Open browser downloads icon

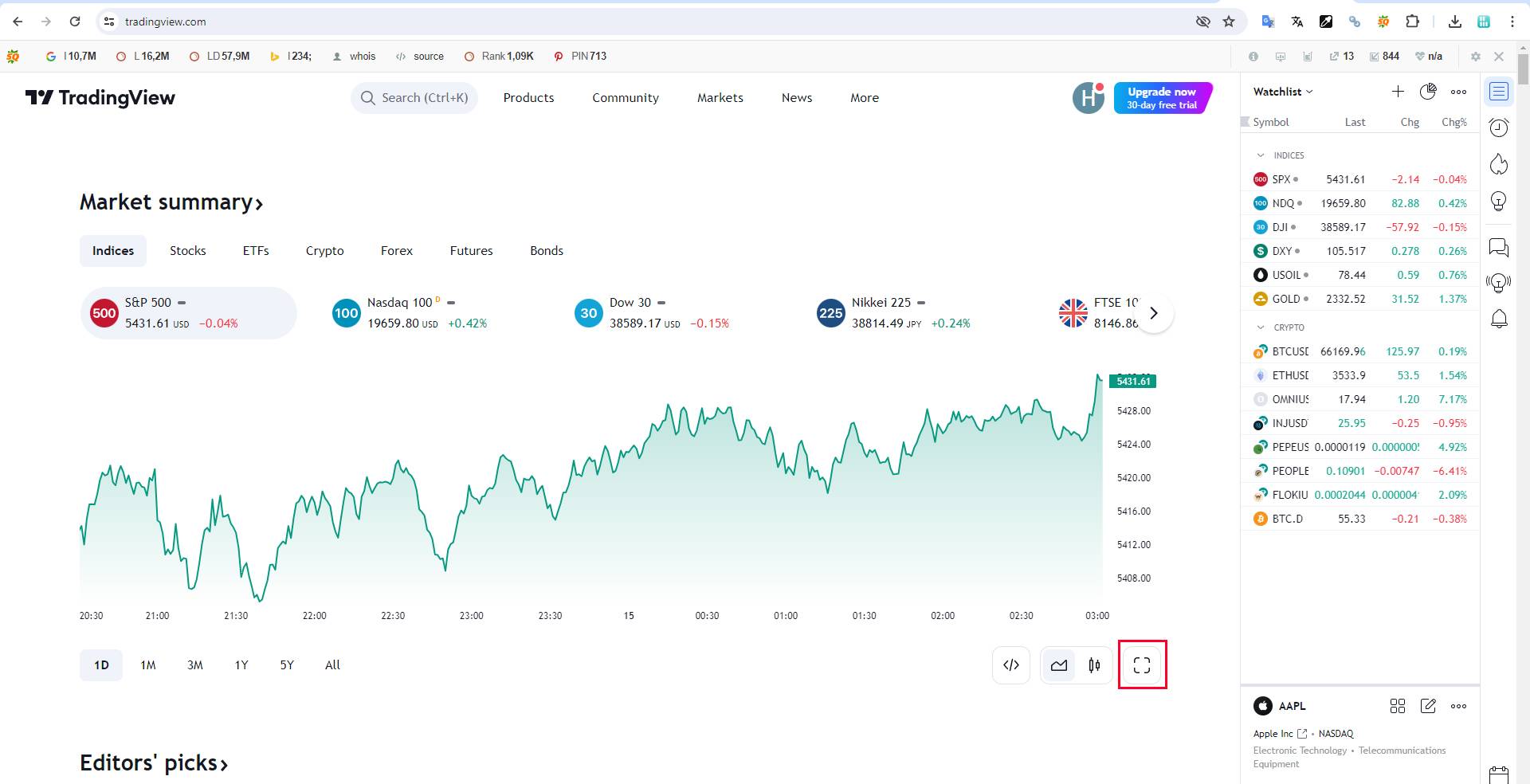point(1455,22)
